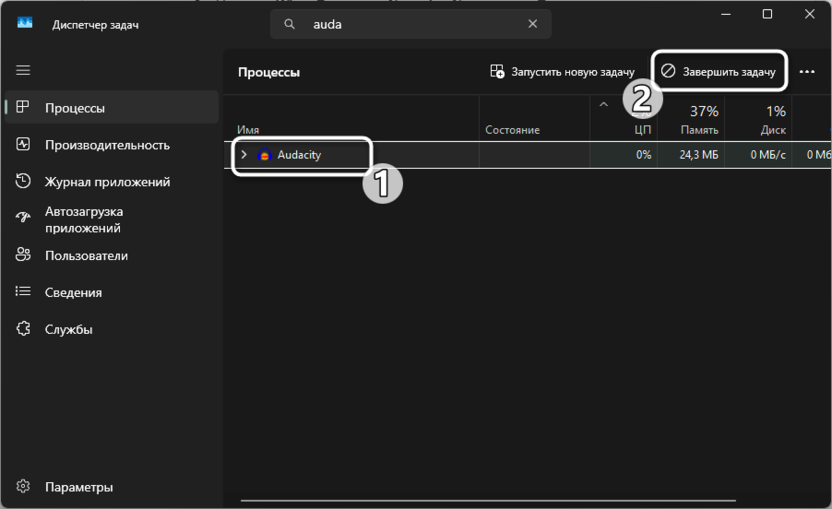
Task: Open the Службы services puzzle icon
Action: click(23, 329)
